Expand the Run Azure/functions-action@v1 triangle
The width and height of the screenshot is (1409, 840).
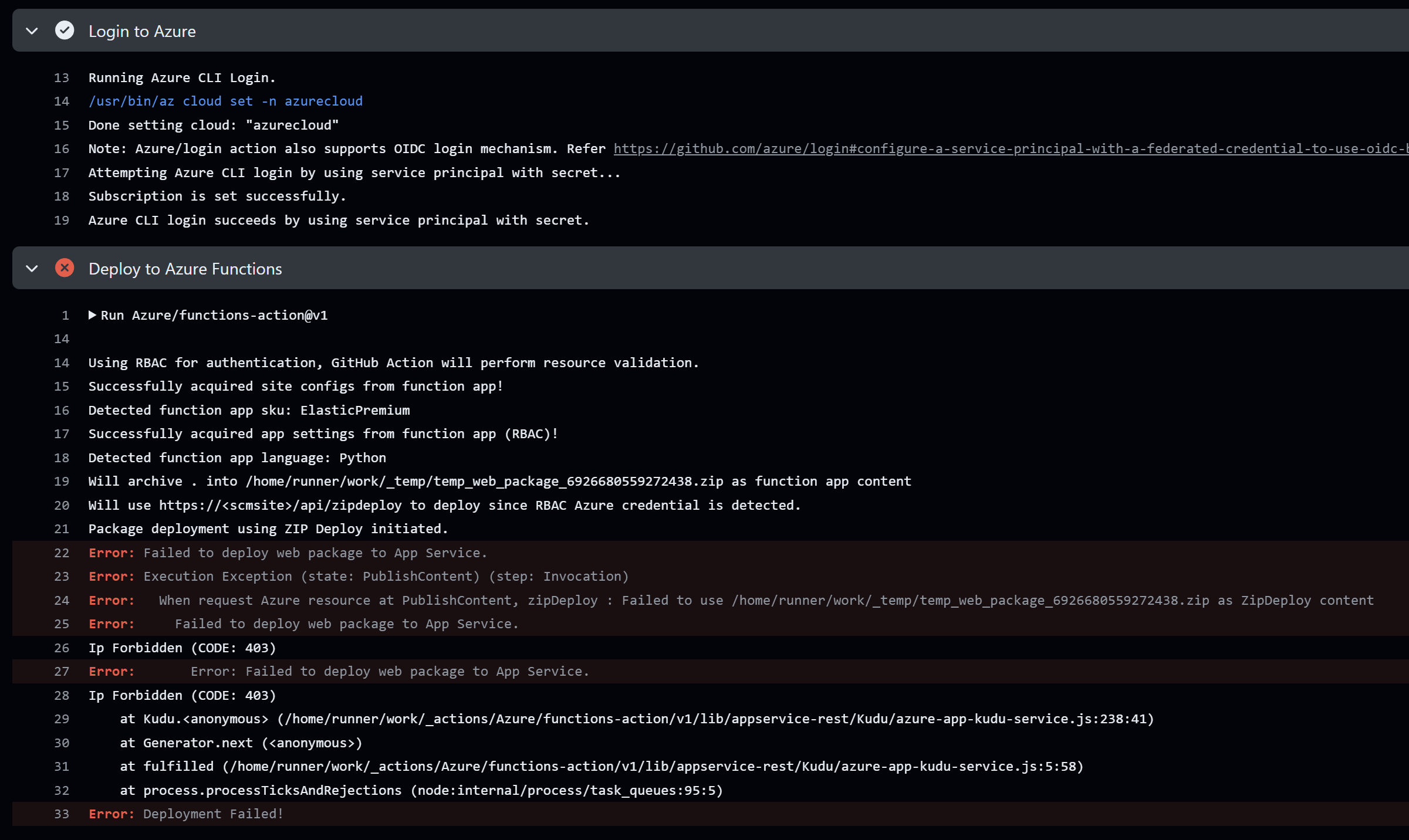pyautogui.click(x=92, y=315)
